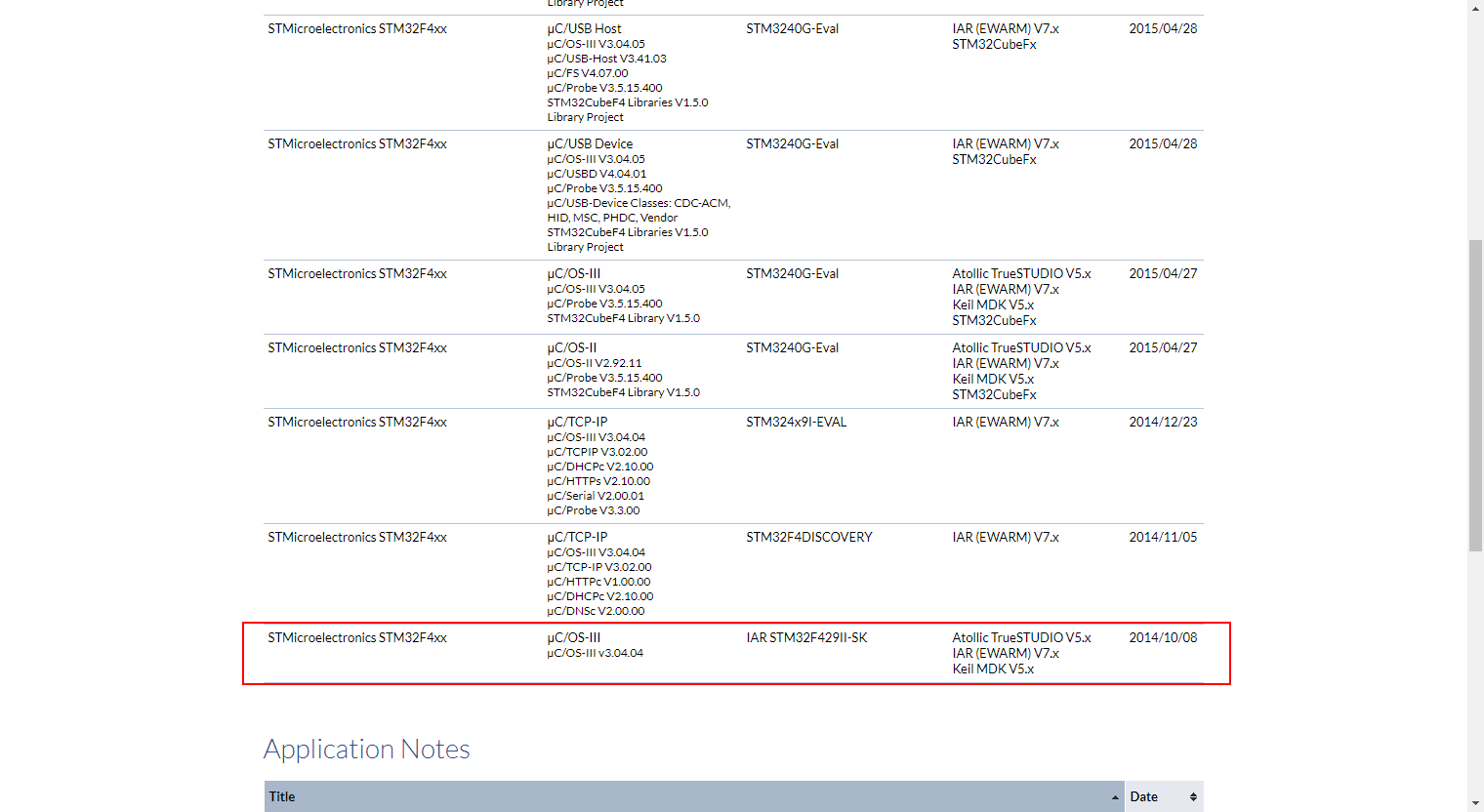Screen dimensions: 1484x812
Task: Select µC/TCP-IP V3.02.00 text
Action: 599,567
